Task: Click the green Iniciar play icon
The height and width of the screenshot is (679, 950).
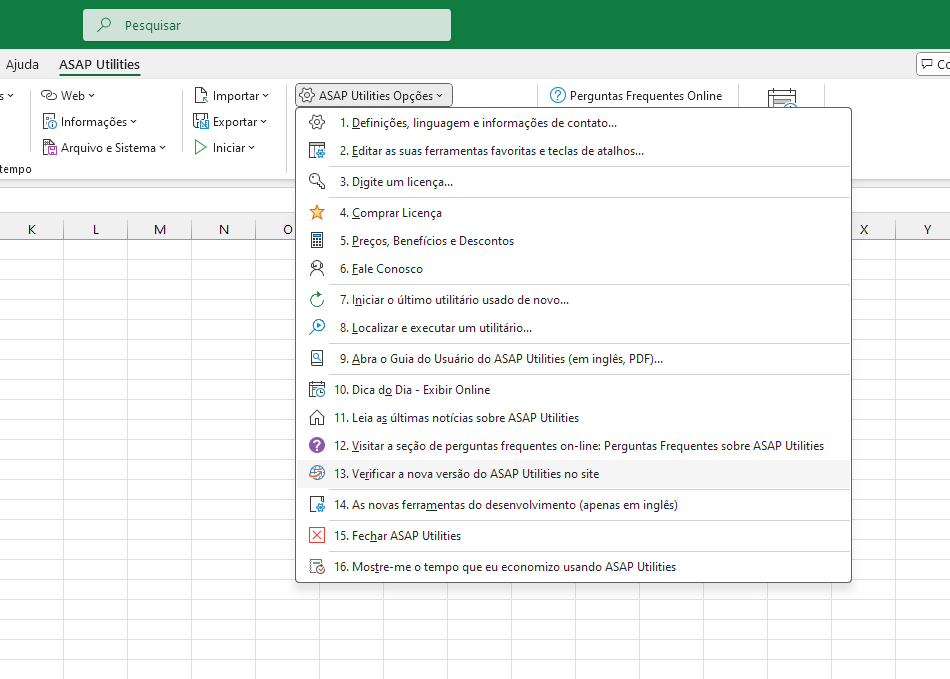Action: coord(200,147)
